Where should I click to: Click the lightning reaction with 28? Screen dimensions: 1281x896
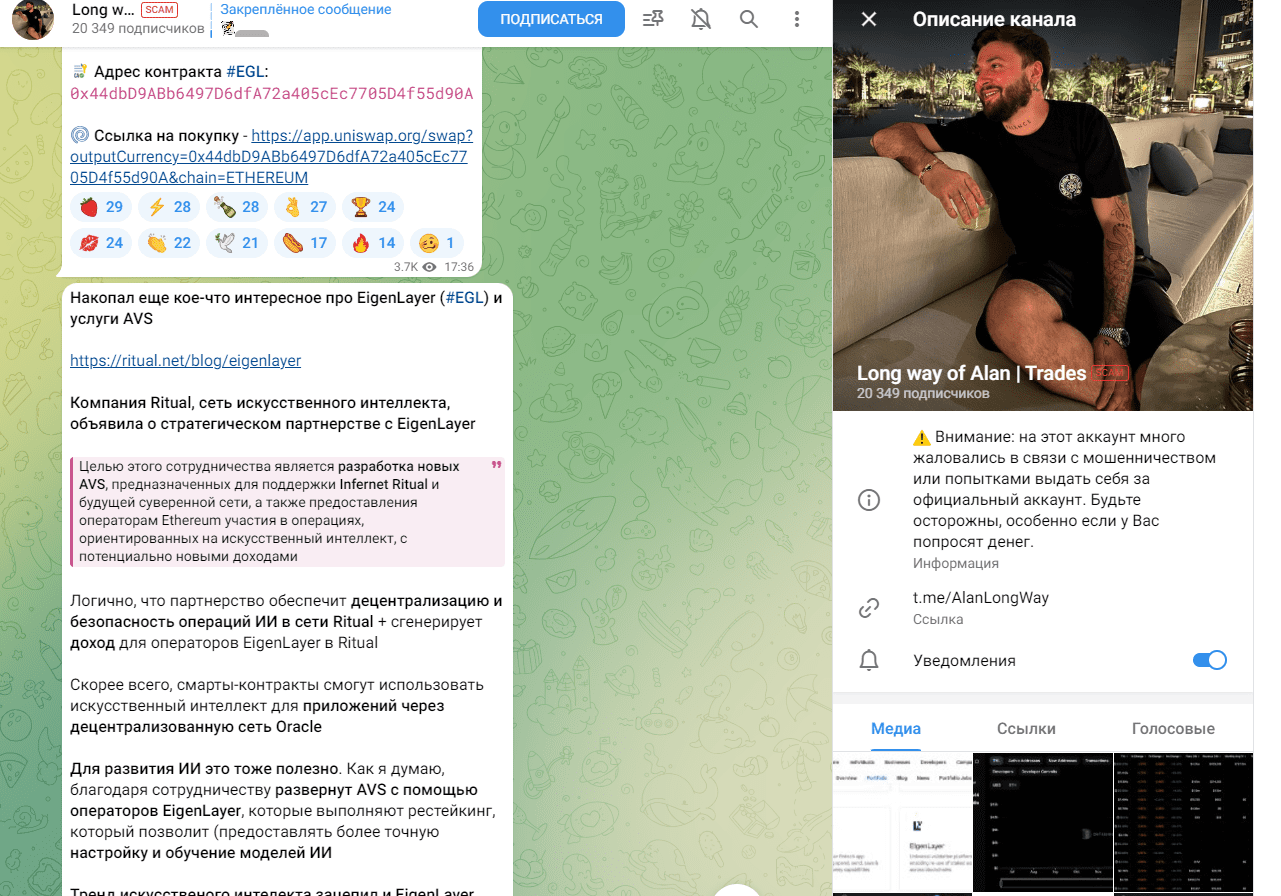[169, 207]
